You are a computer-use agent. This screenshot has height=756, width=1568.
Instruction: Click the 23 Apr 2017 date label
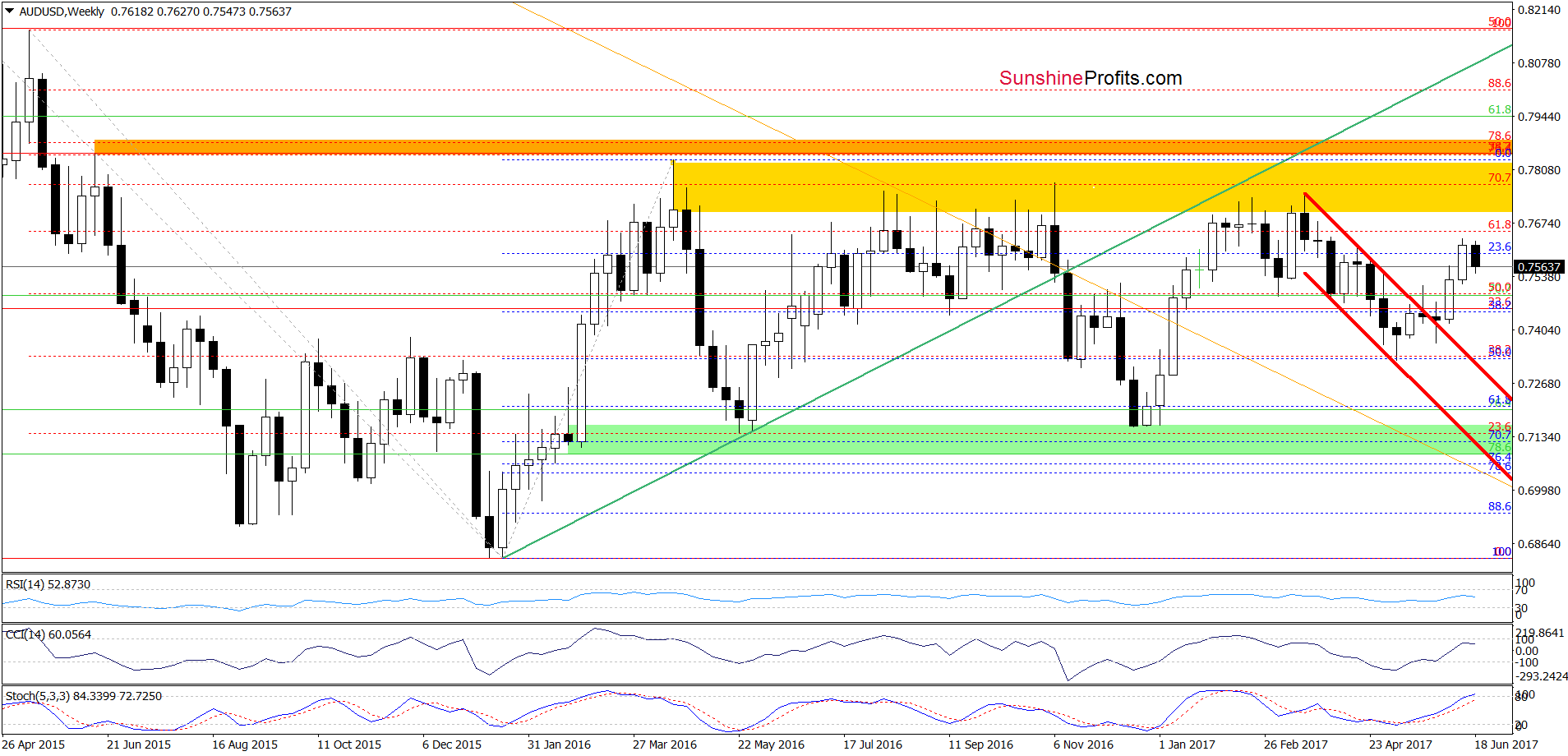coord(1400,744)
